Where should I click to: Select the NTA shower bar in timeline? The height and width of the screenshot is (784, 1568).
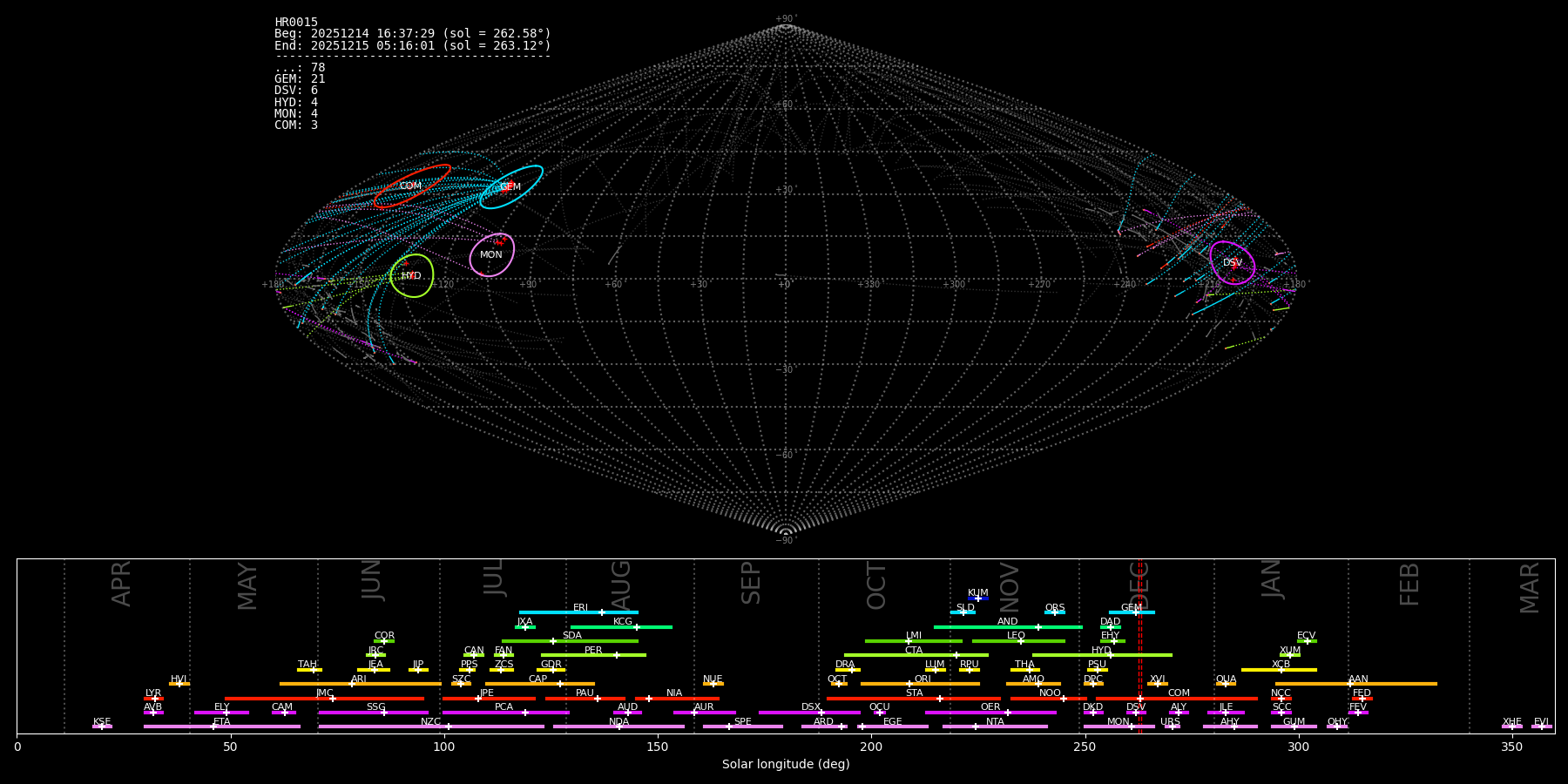click(995, 727)
